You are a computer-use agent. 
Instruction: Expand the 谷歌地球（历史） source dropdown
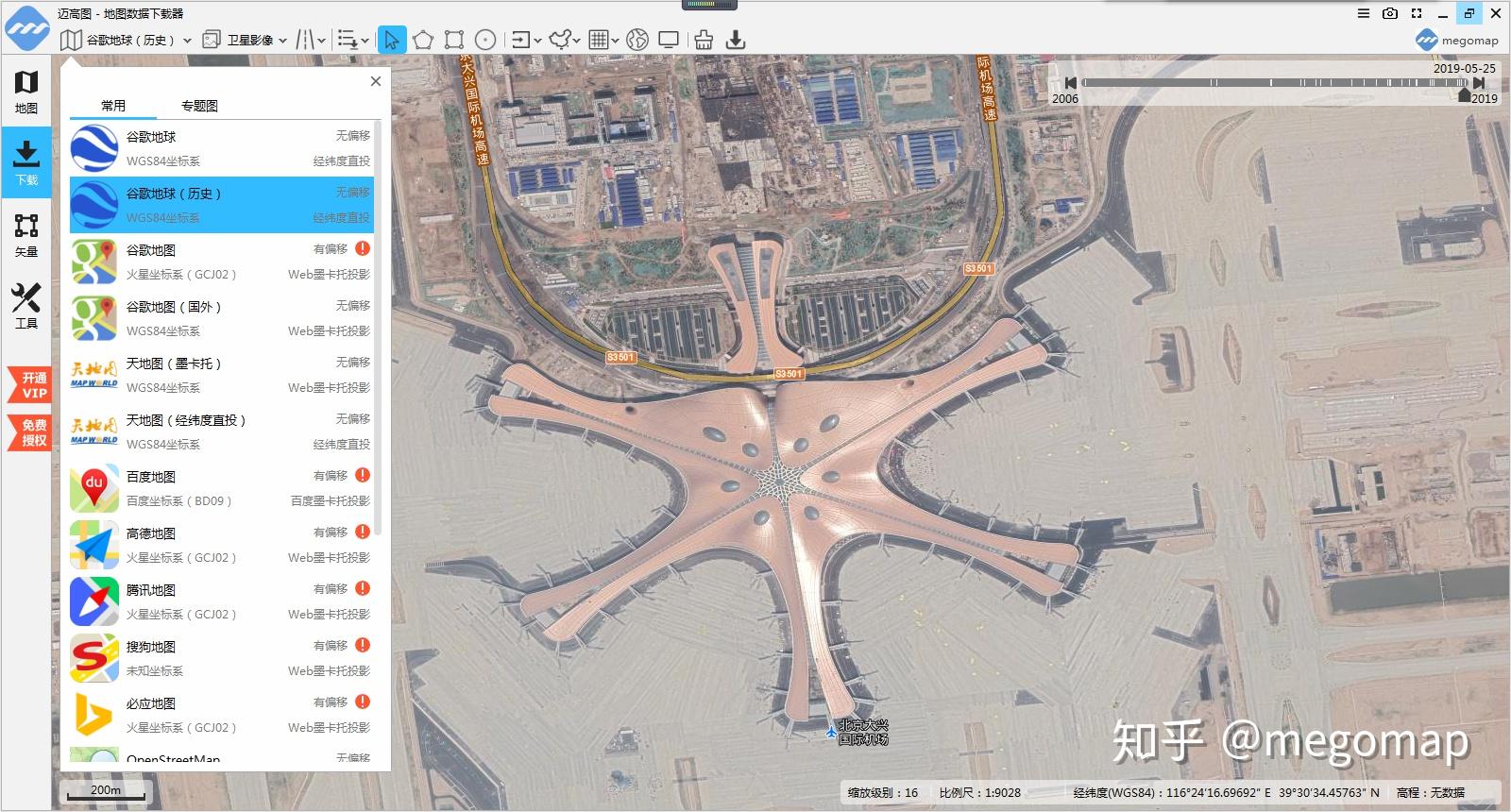pos(187,41)
